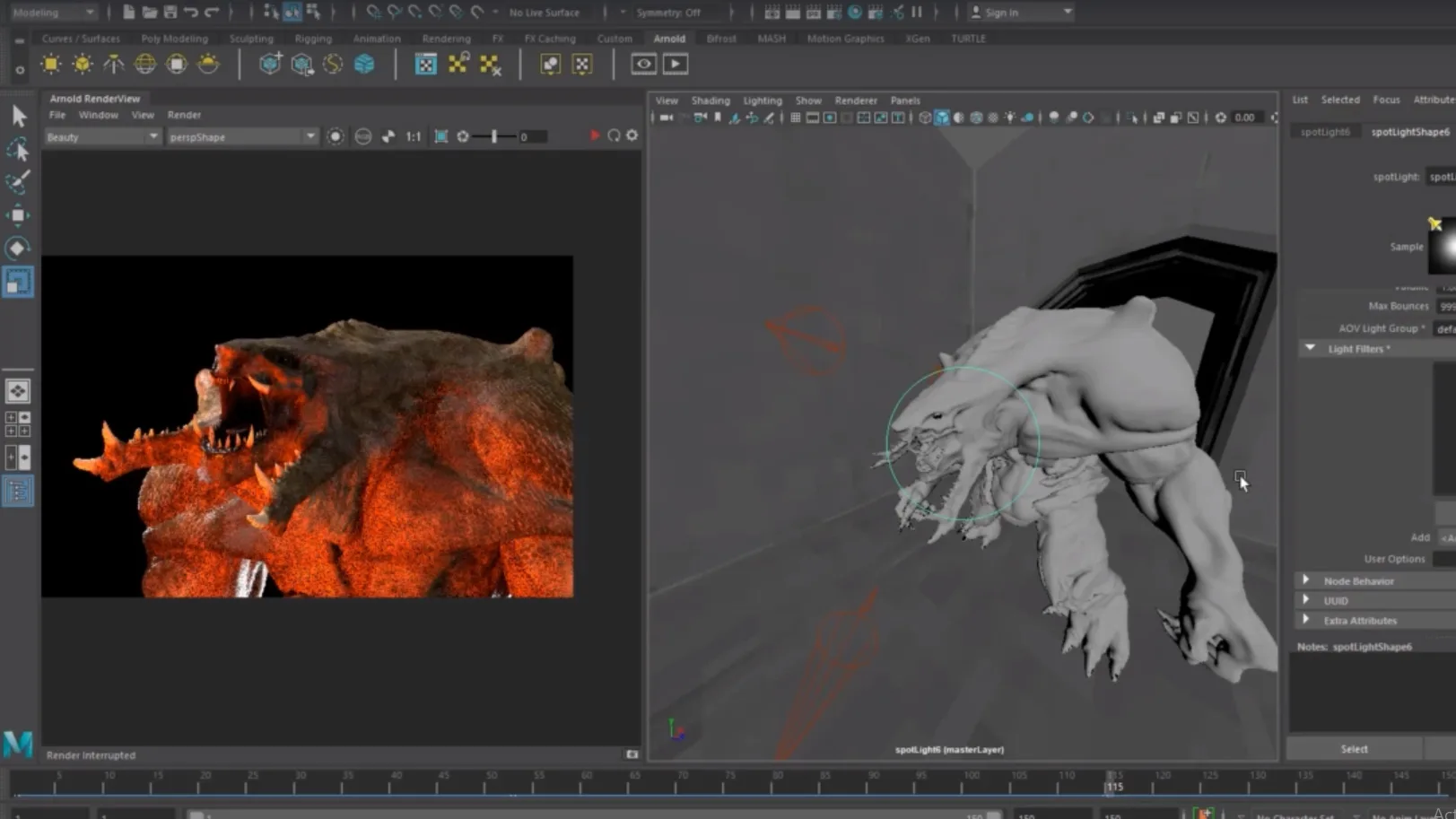This screenshot has width=1456, height=819.
Task: Create an Arnold StandIn using the shelf icon
Action: point(270,64)
